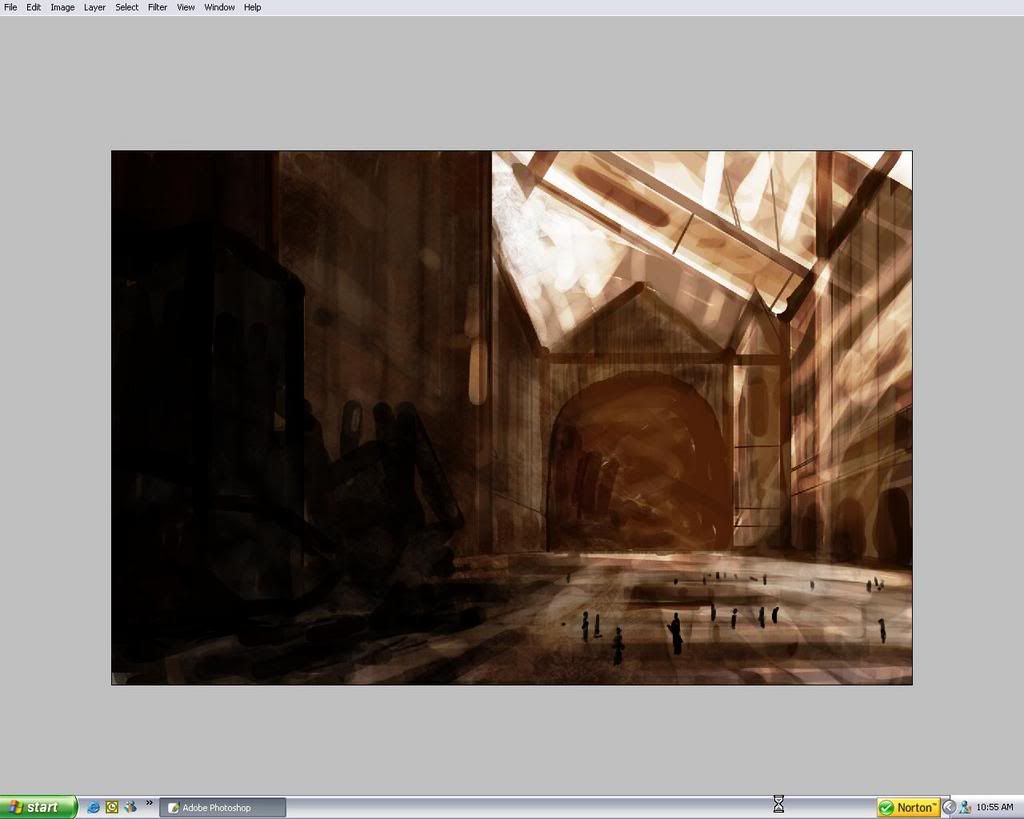1024x819 pixels.
Task: Open the File menu
Action: pyautogui.click(x=11, y=7)
